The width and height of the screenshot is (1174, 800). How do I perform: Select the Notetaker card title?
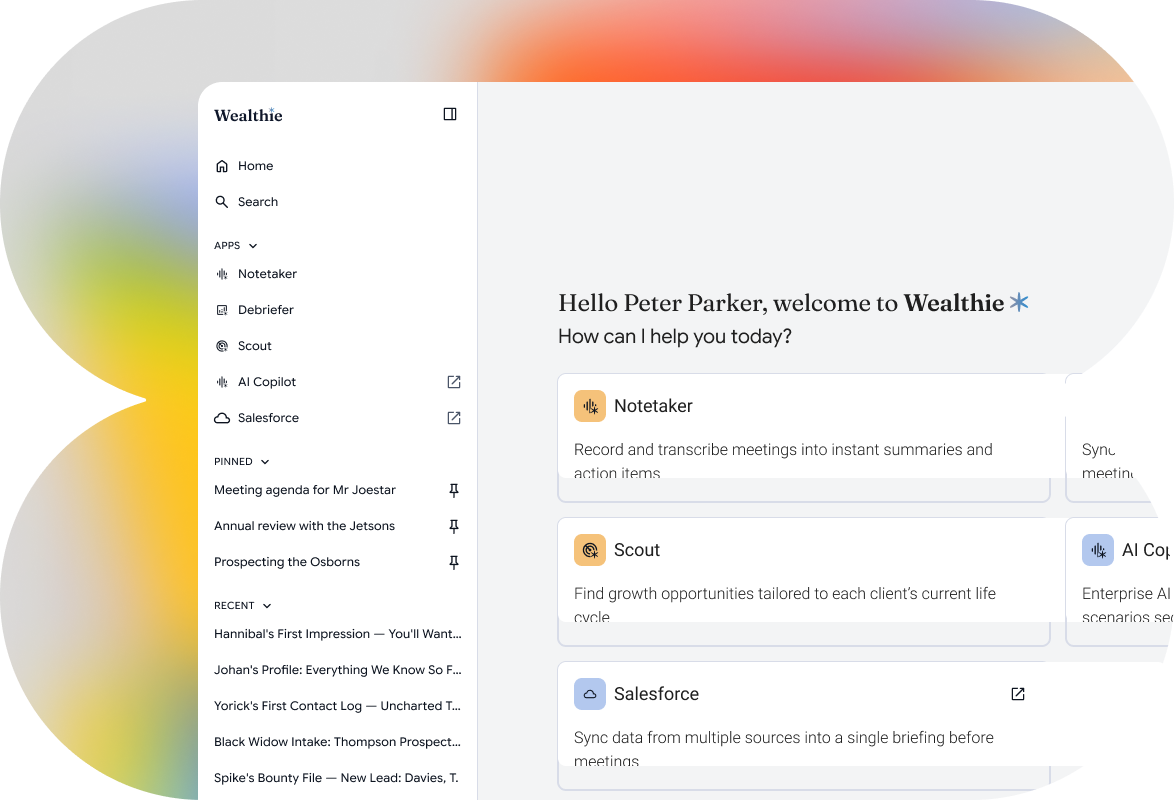(x=653, y=406)
